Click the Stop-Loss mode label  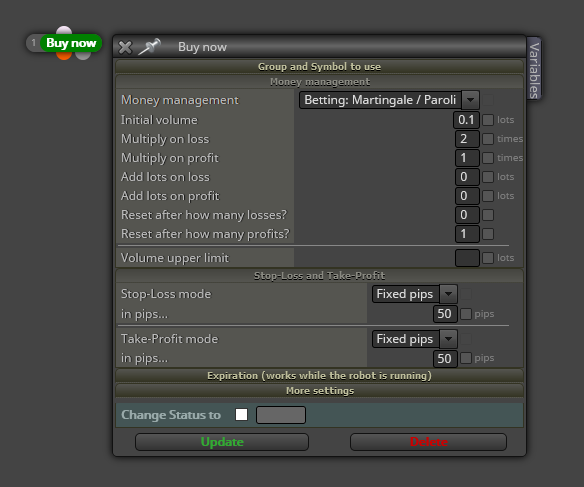tap(166, 294)
